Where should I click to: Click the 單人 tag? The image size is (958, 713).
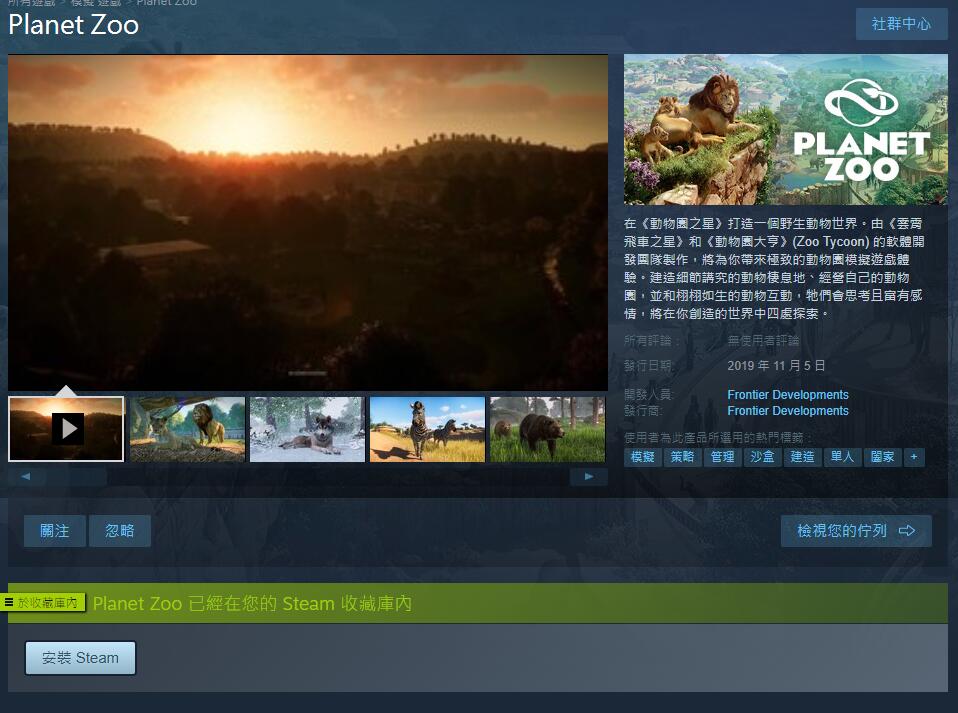(843, 457)
